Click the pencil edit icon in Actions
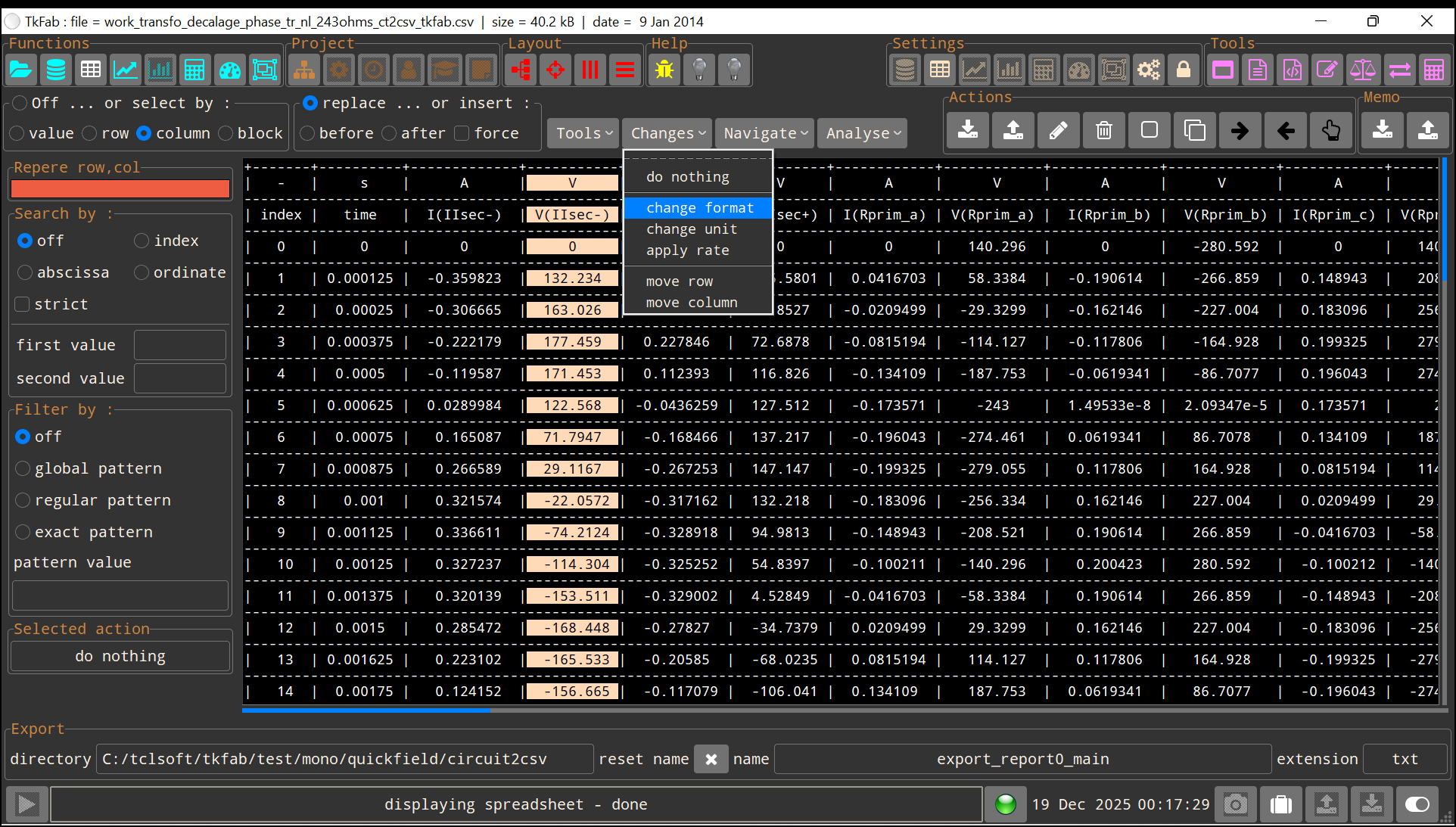This screenshot has height=827, width=1456. (x=1059, y=131)
